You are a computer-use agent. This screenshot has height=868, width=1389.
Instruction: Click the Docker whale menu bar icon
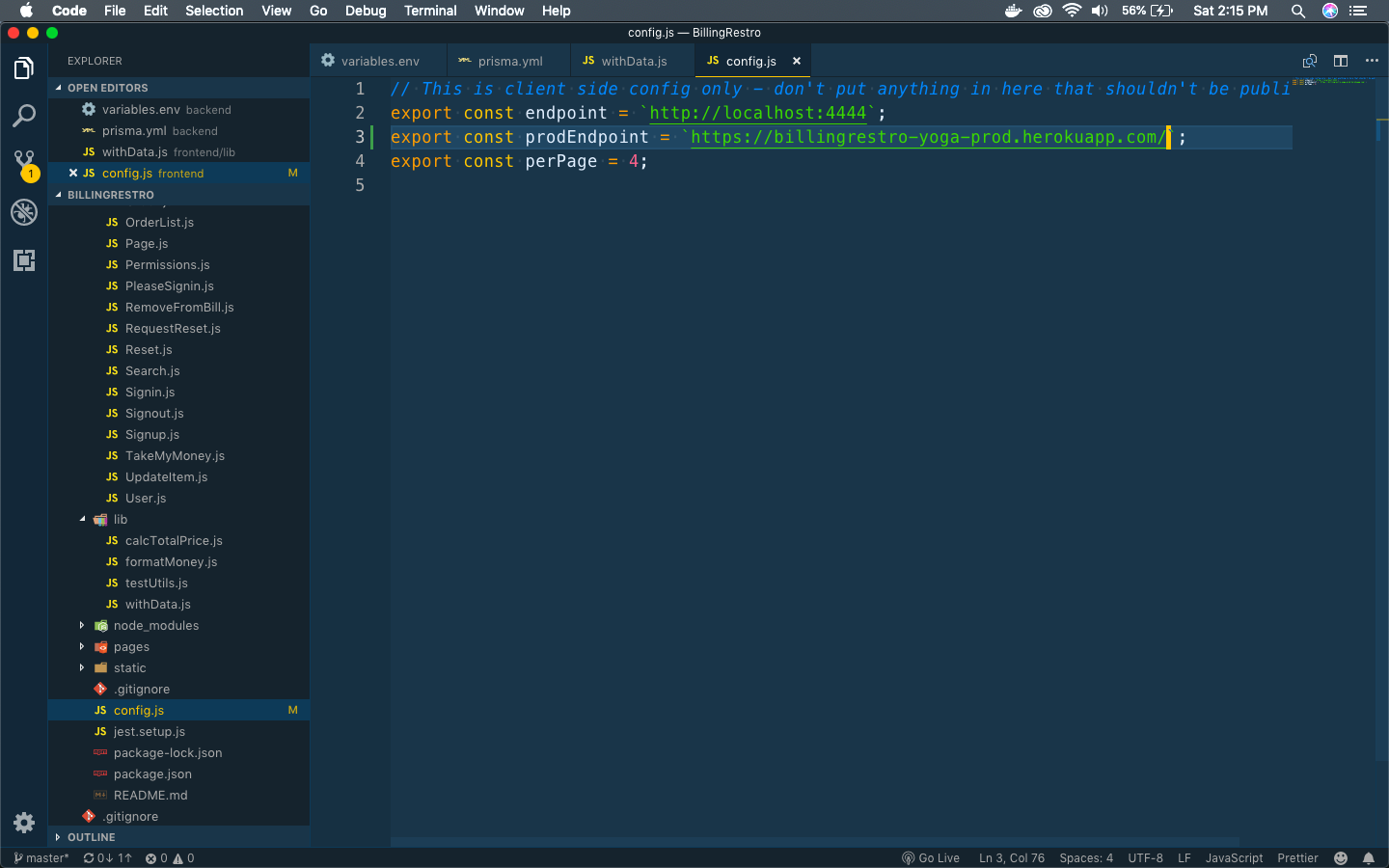pyautogui.click(x=1013, y=11)
